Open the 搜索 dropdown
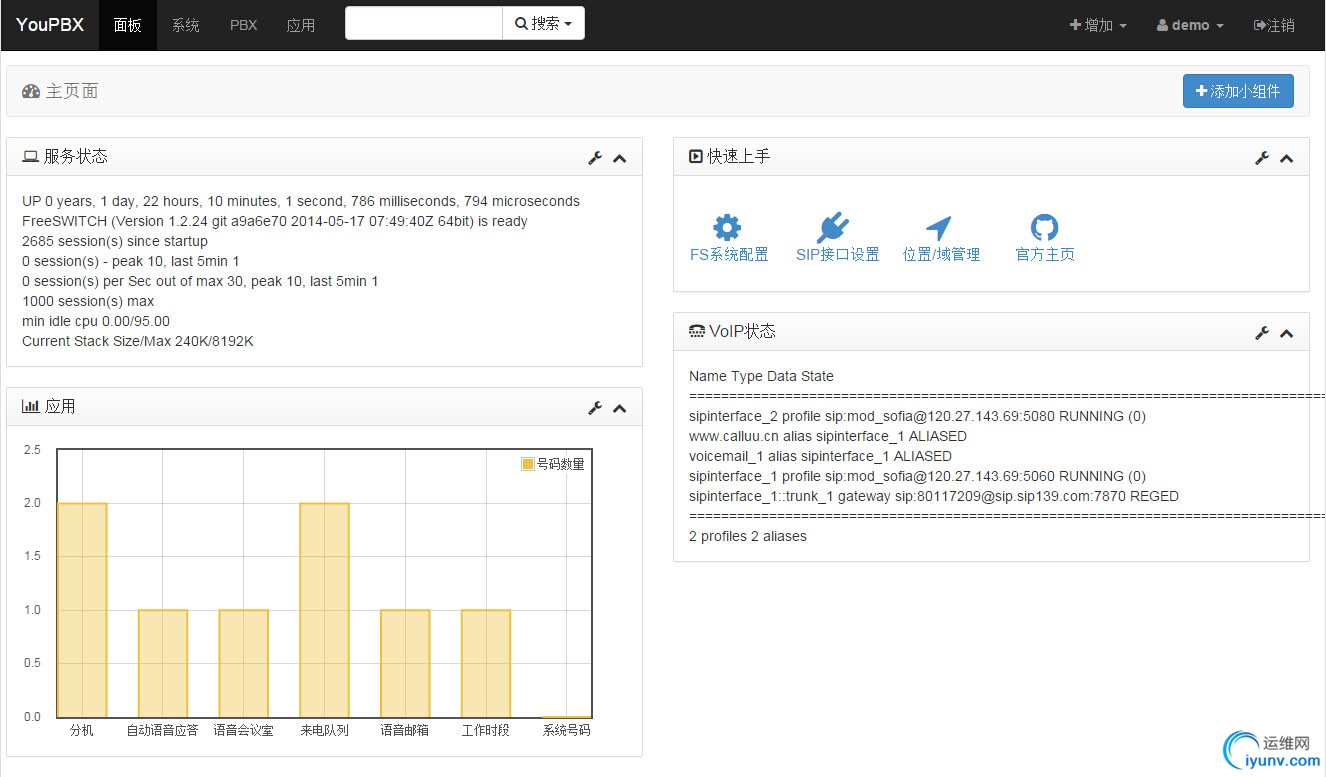 (543, 24)
